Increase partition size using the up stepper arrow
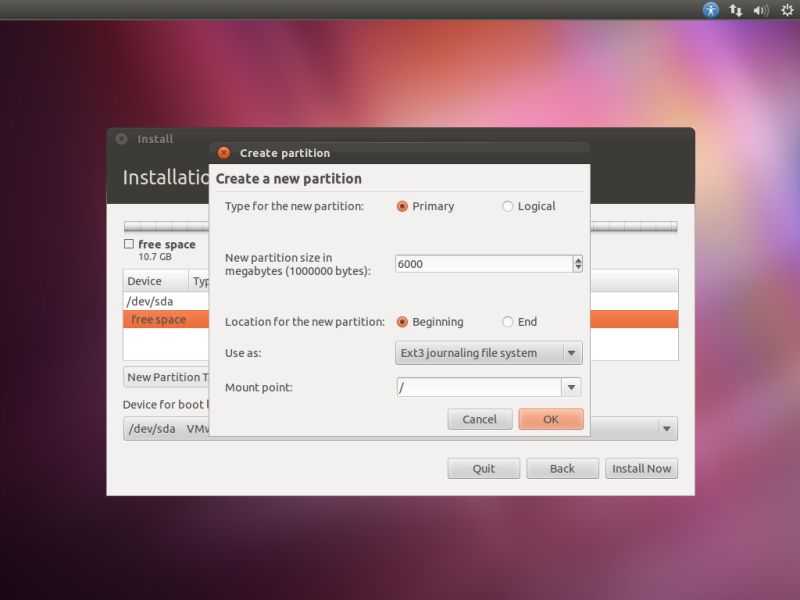 coord(578,258)
